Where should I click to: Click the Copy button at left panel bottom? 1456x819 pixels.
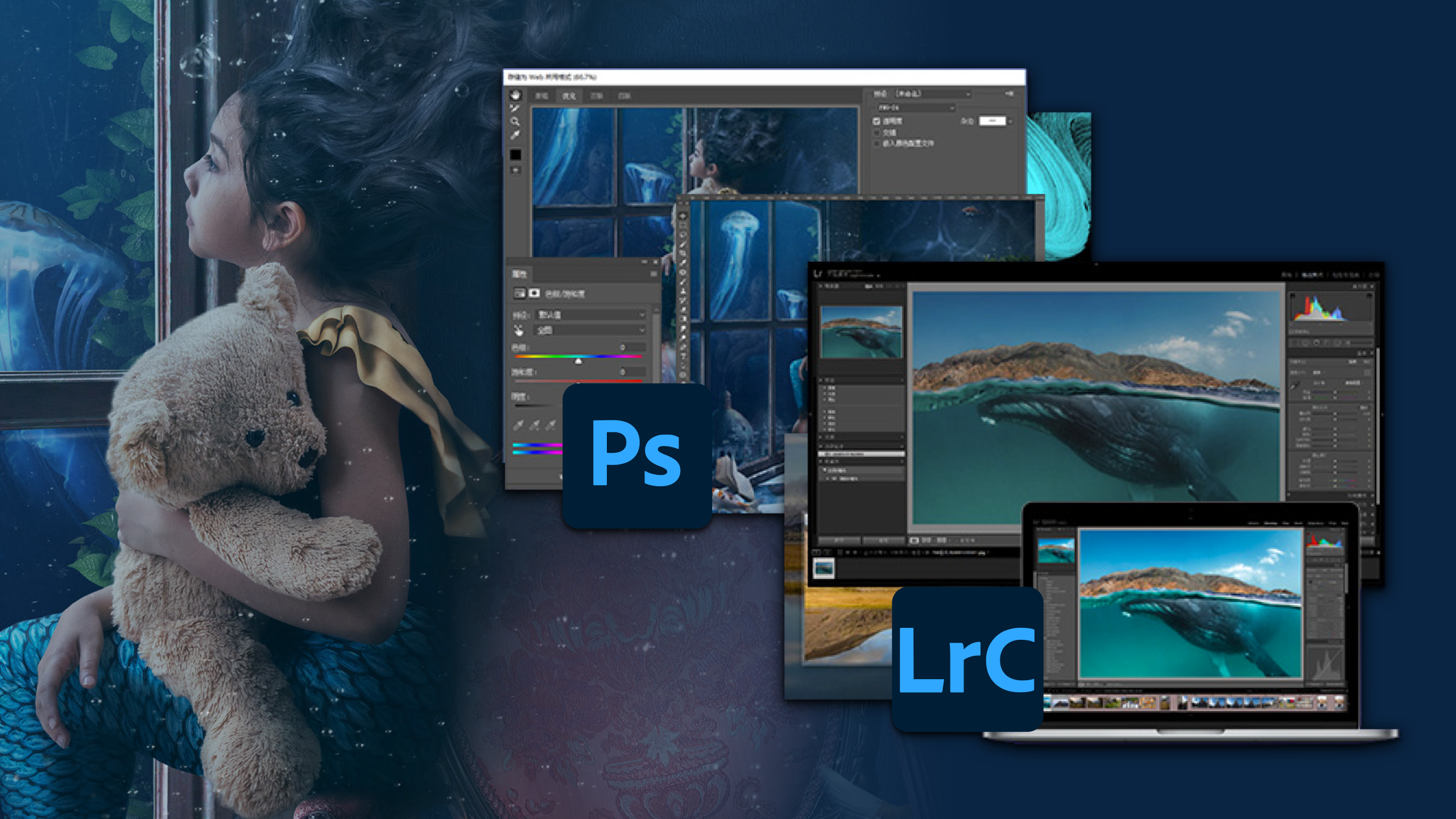[839, 540]
